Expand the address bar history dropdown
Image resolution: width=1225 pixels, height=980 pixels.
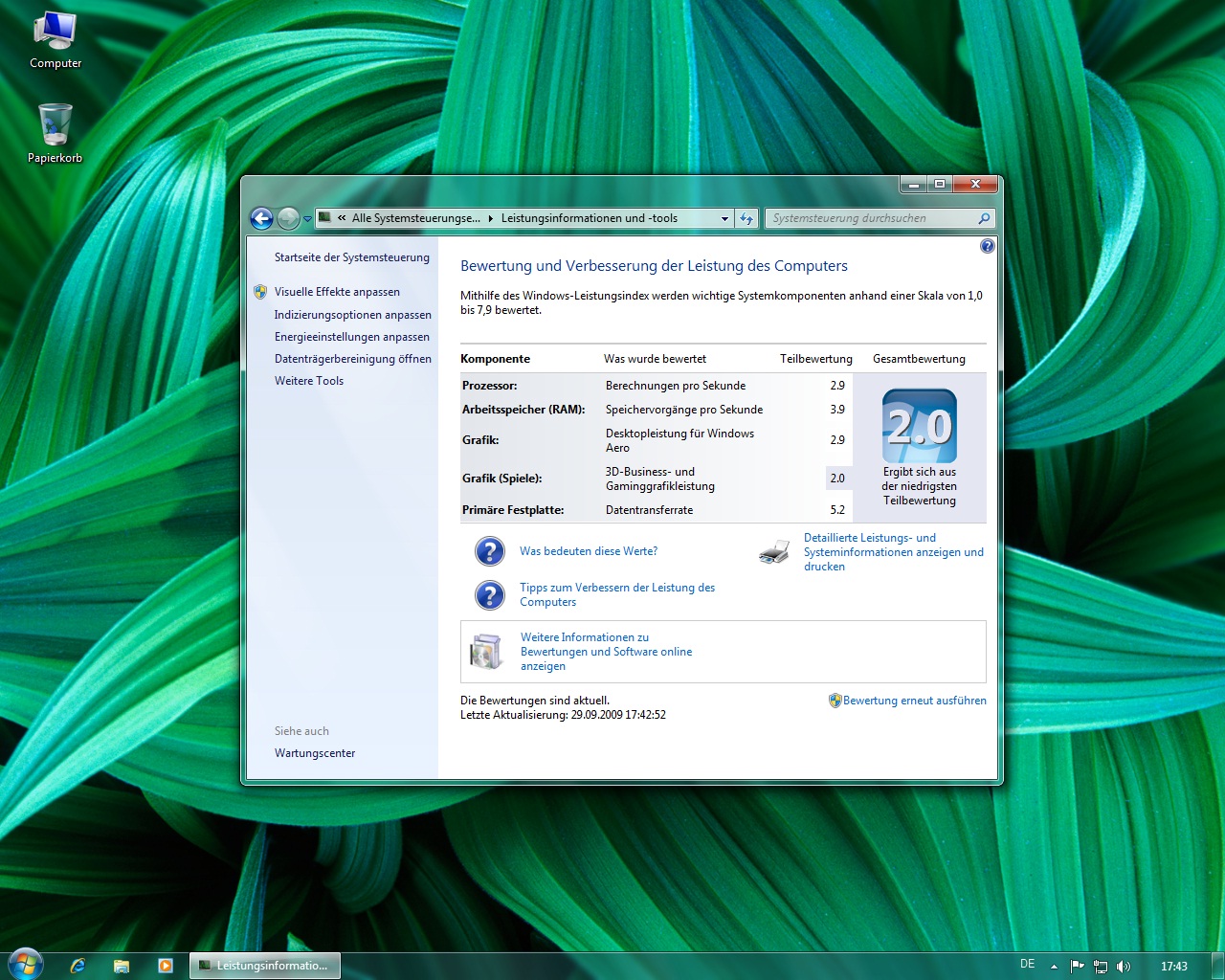(724, 218)
